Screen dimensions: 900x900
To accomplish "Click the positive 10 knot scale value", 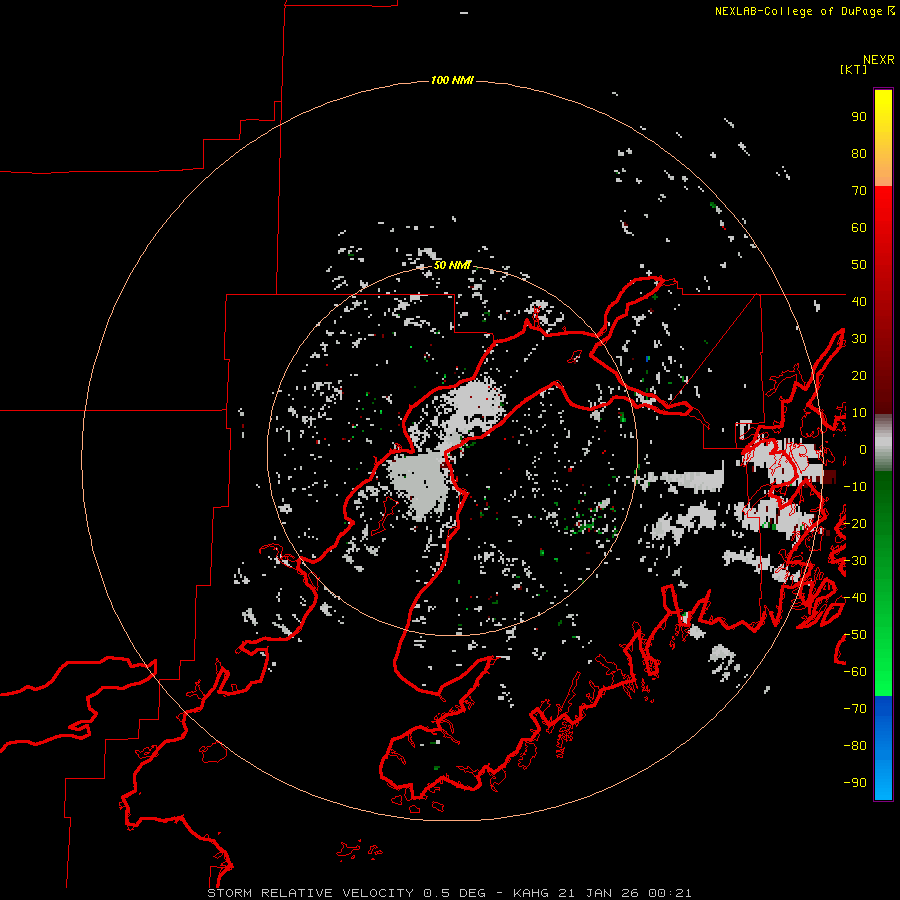I will (859, 413).
